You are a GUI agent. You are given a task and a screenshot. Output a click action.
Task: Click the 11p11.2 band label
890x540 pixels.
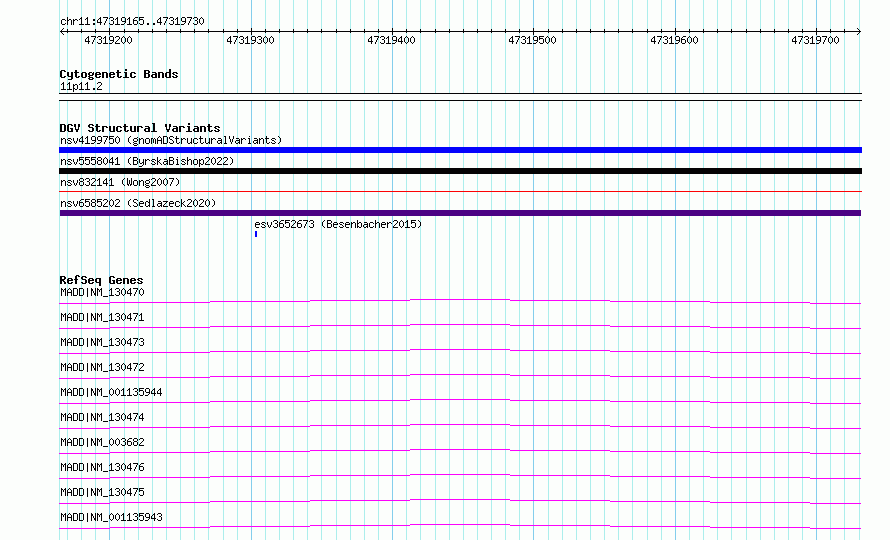coord(81,86)
